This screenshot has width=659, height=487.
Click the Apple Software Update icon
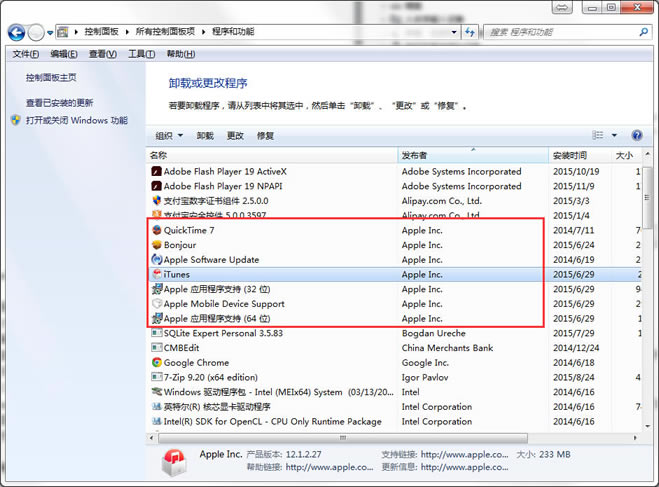[x=157, y=260]
